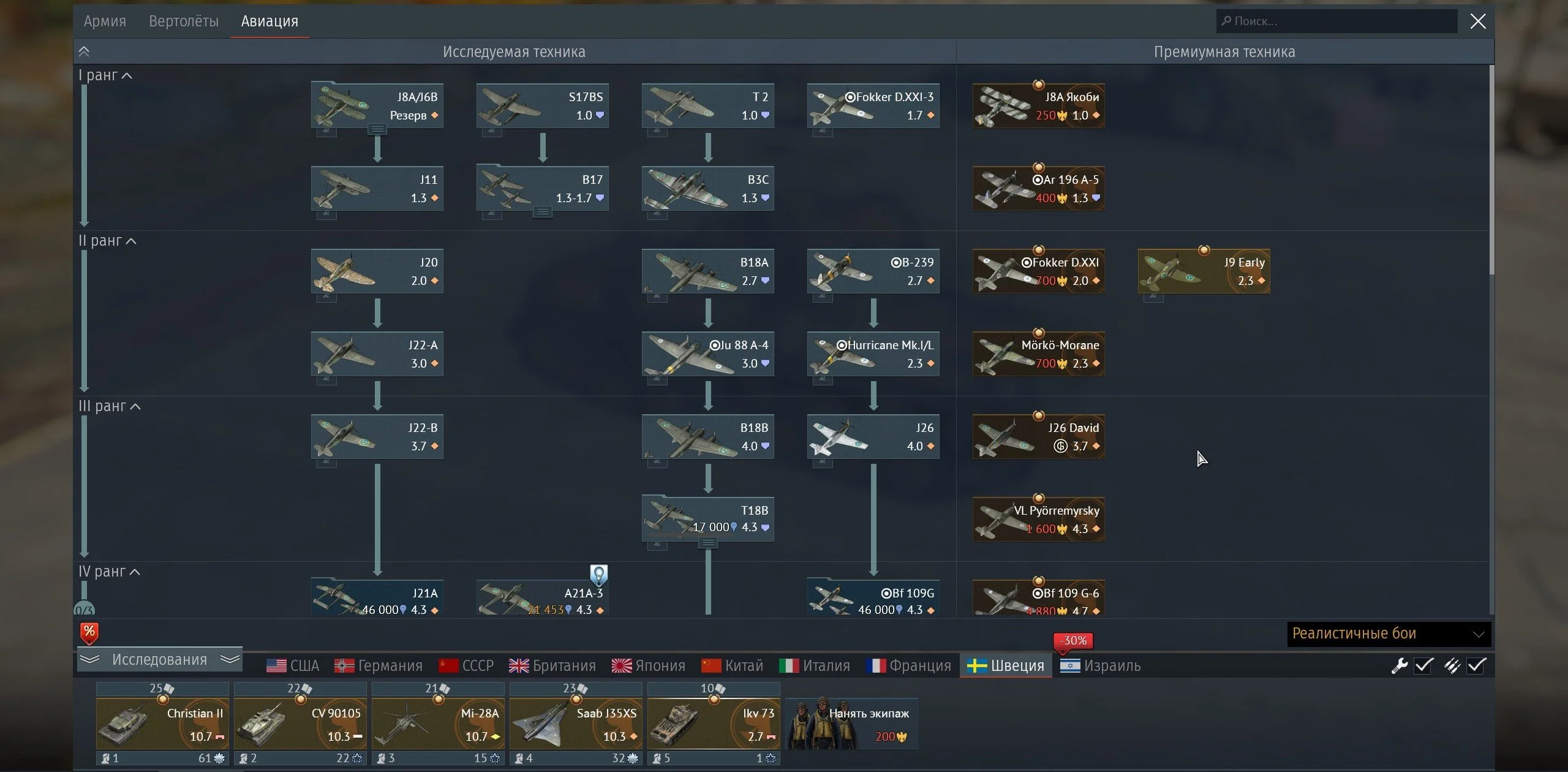Click the A21A-3 lightbulb research icon

pos(598,575)
